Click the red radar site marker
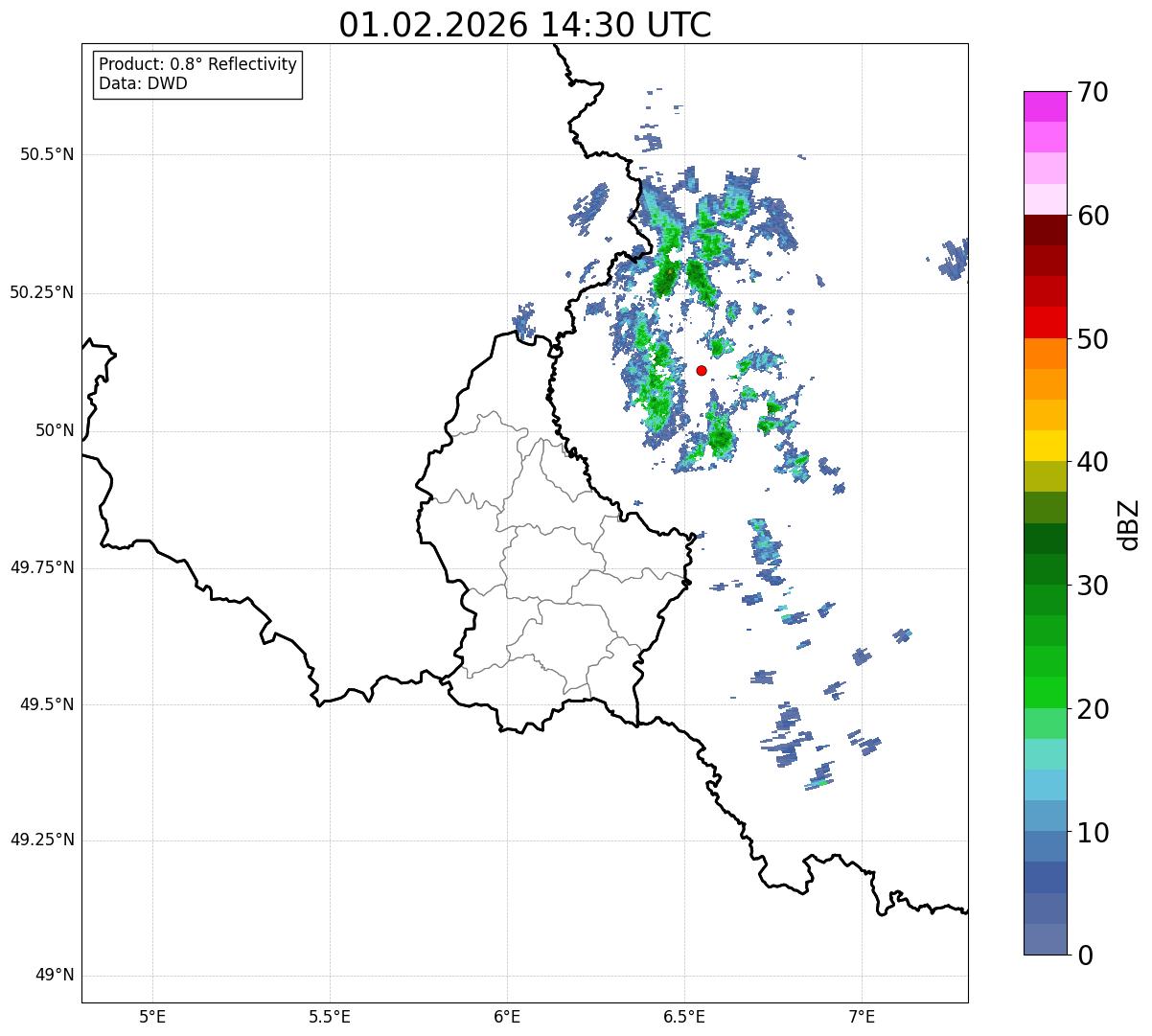The width and height of the screenshot is (1152, 1036). pos(702,370)
